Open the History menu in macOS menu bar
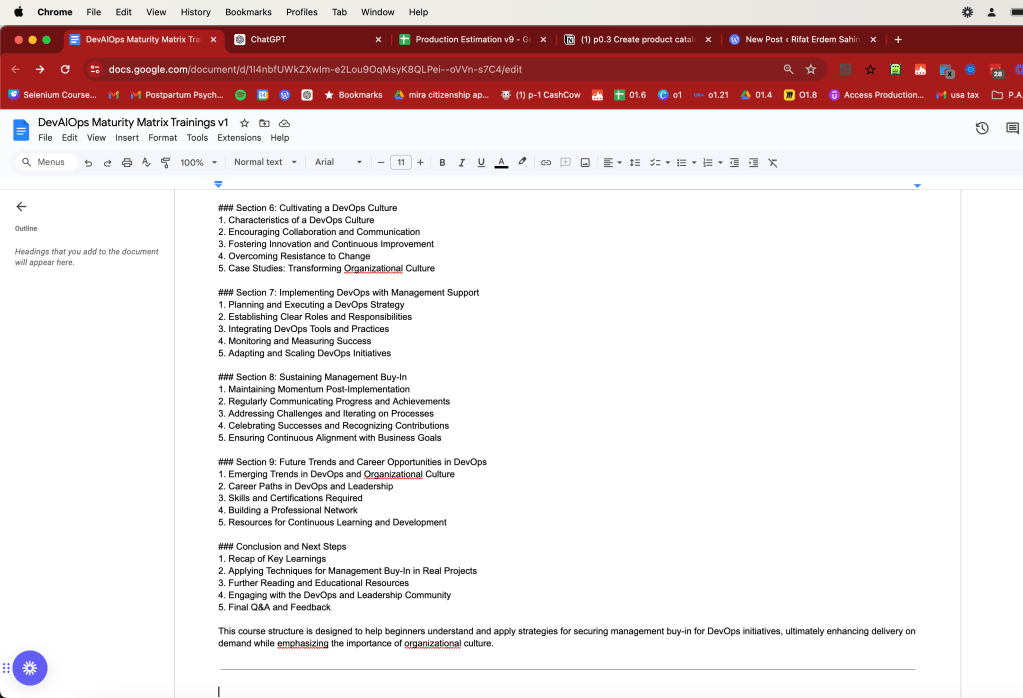 click(196, 12)
